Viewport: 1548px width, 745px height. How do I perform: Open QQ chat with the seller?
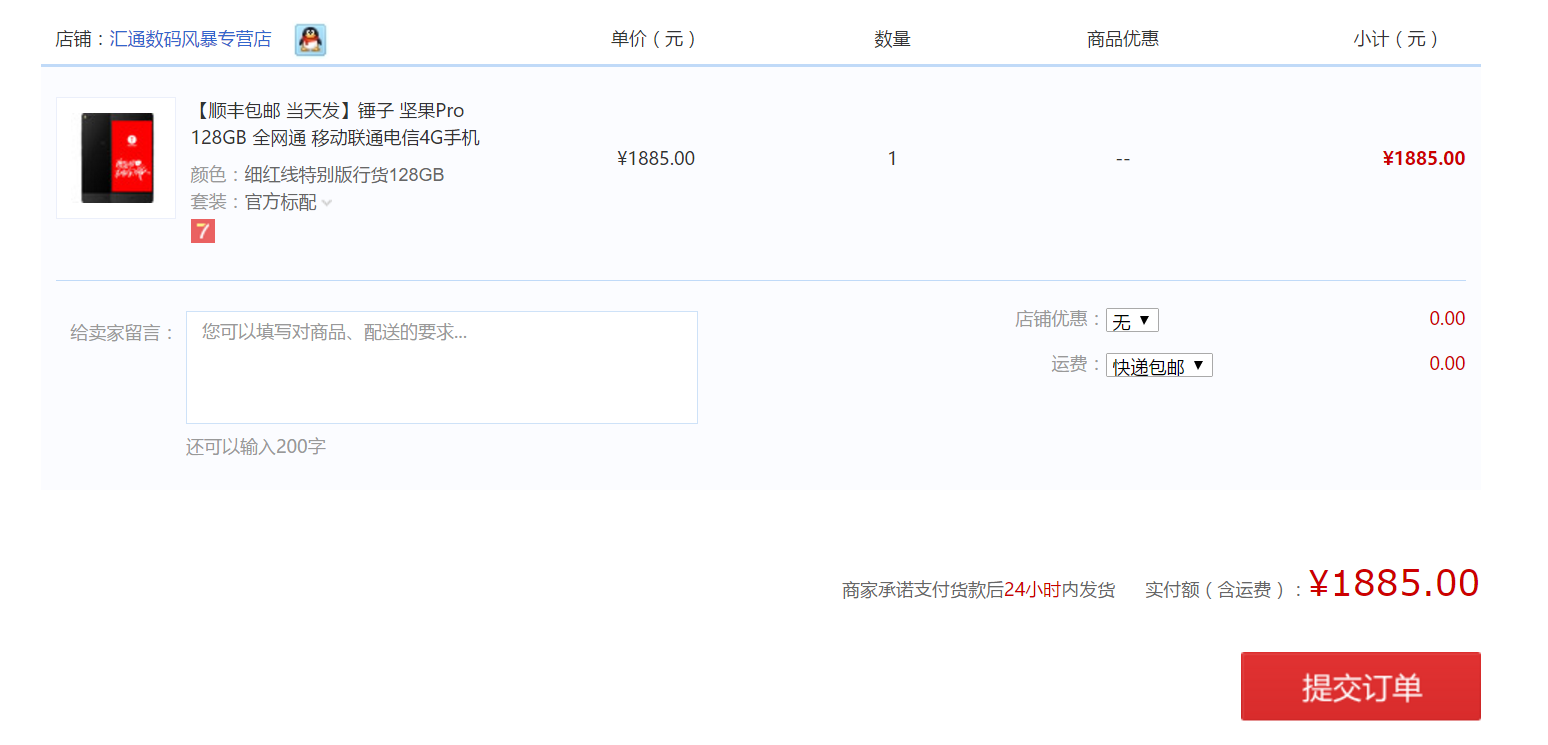310,40
